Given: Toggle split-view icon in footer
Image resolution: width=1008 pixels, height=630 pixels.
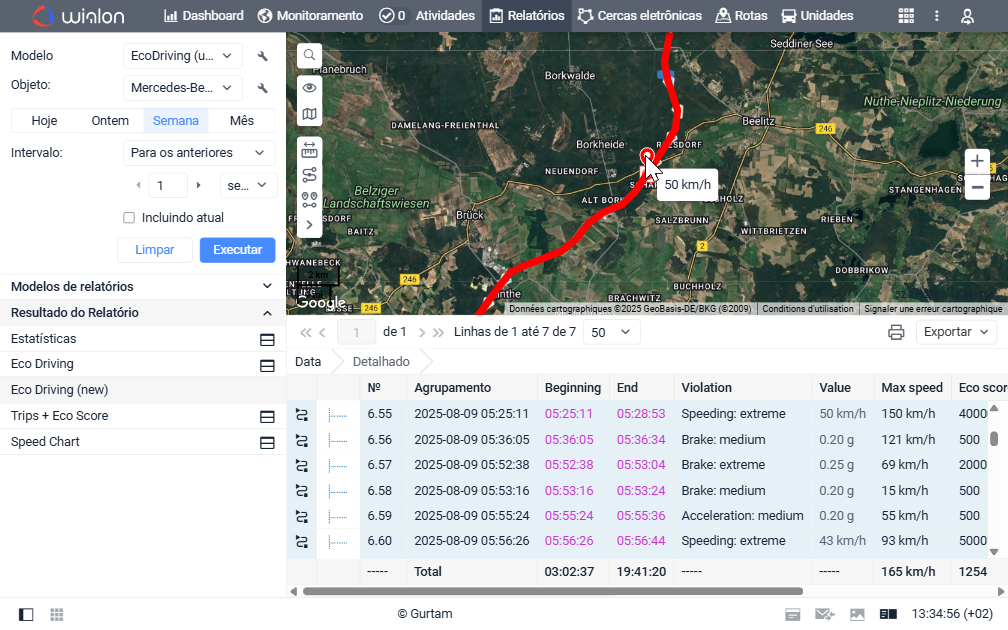Looking at the screenshot, I should click(x=888, y=615).
